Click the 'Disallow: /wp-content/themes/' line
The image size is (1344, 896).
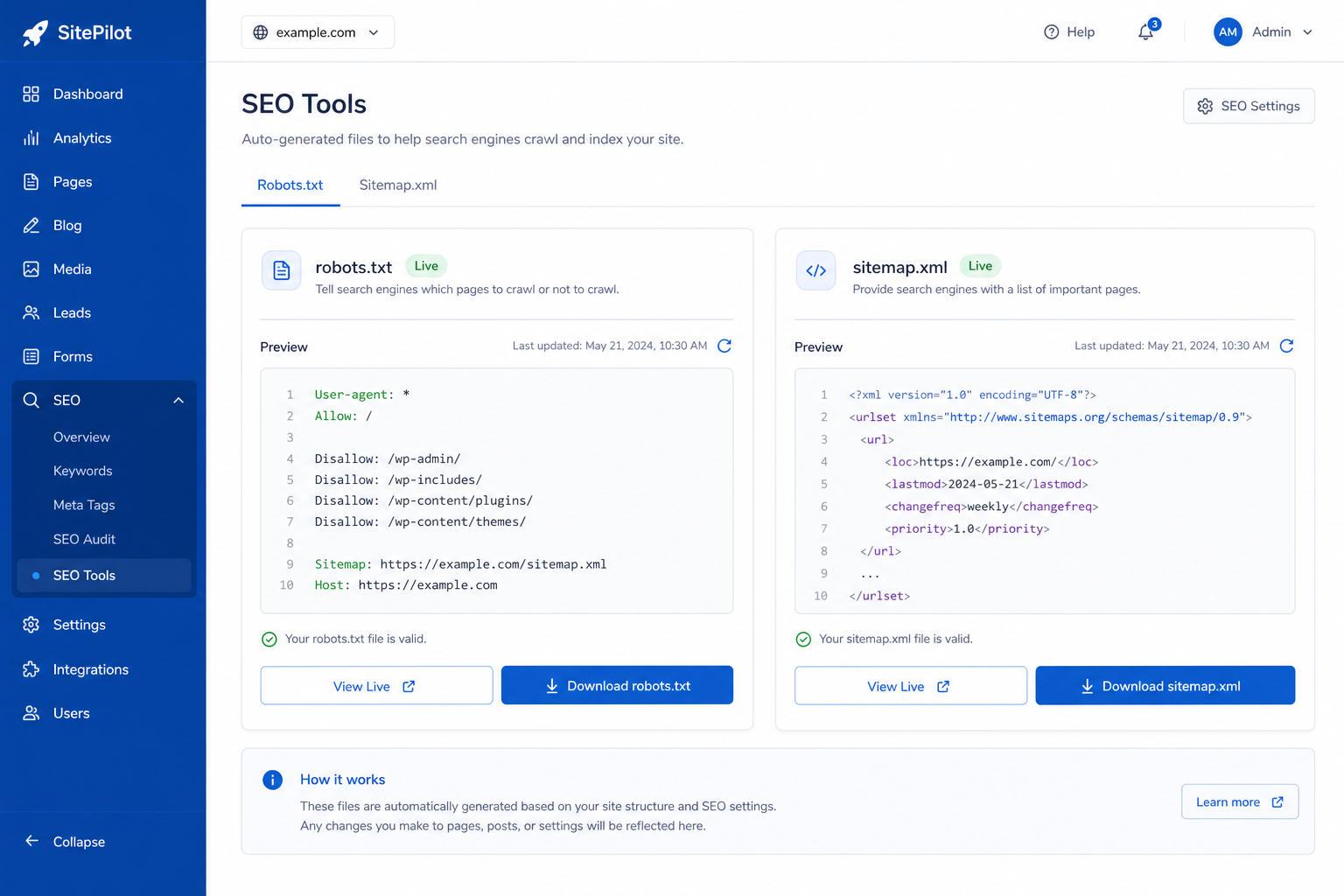420,521
